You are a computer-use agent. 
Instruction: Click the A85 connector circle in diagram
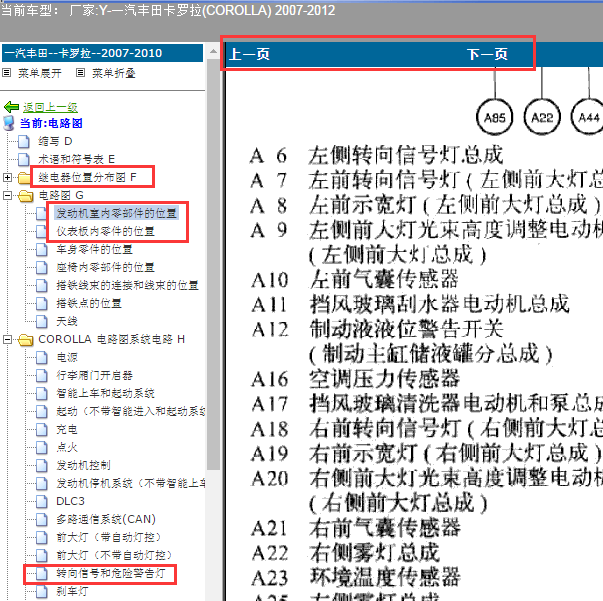[495, 117]
